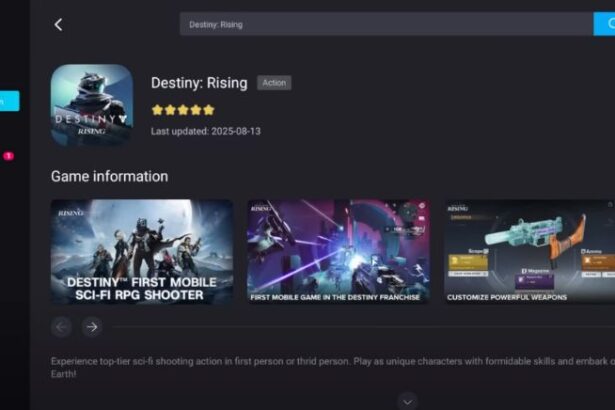Click the Game information heading
The height and width of the screenshot is (410, 615).
click(x=109, y=177)
